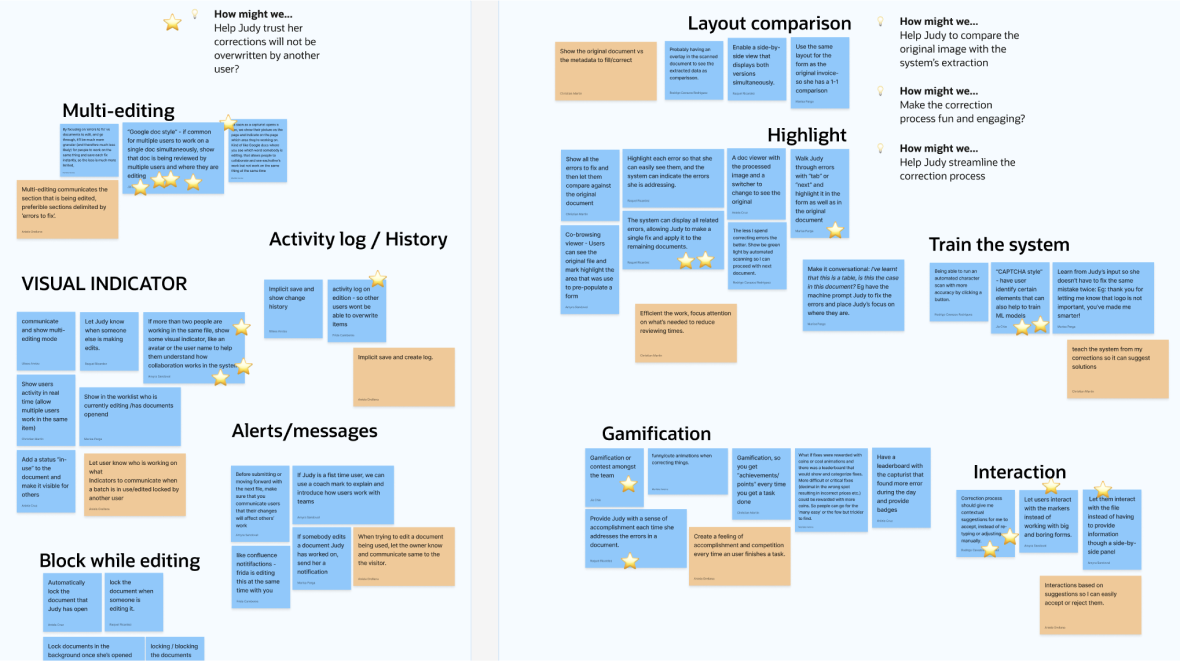Image resolution: width=1180 pixels, height=661 pixels.
Task: Select the 'Enable a side-by-side view' note
Action: pyautogui.click(x=757, y=71)
